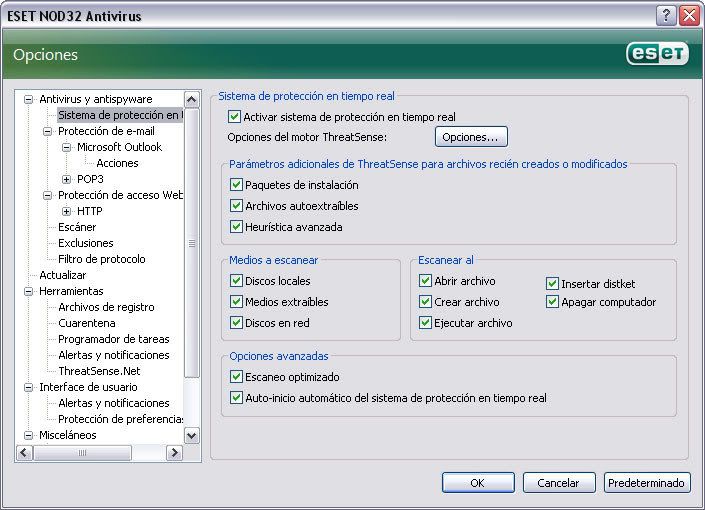Open ThreatSense Opciones... button

471,137
